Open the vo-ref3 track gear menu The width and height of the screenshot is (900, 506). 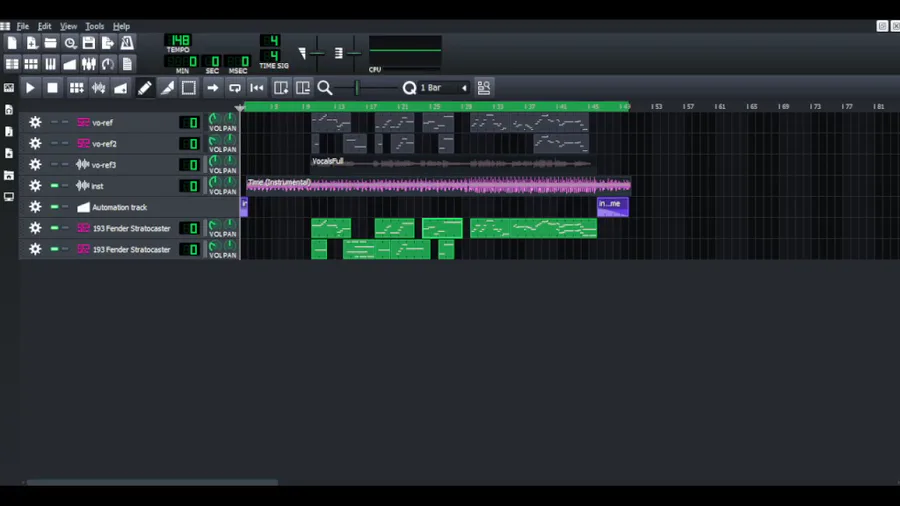[35, 165]
